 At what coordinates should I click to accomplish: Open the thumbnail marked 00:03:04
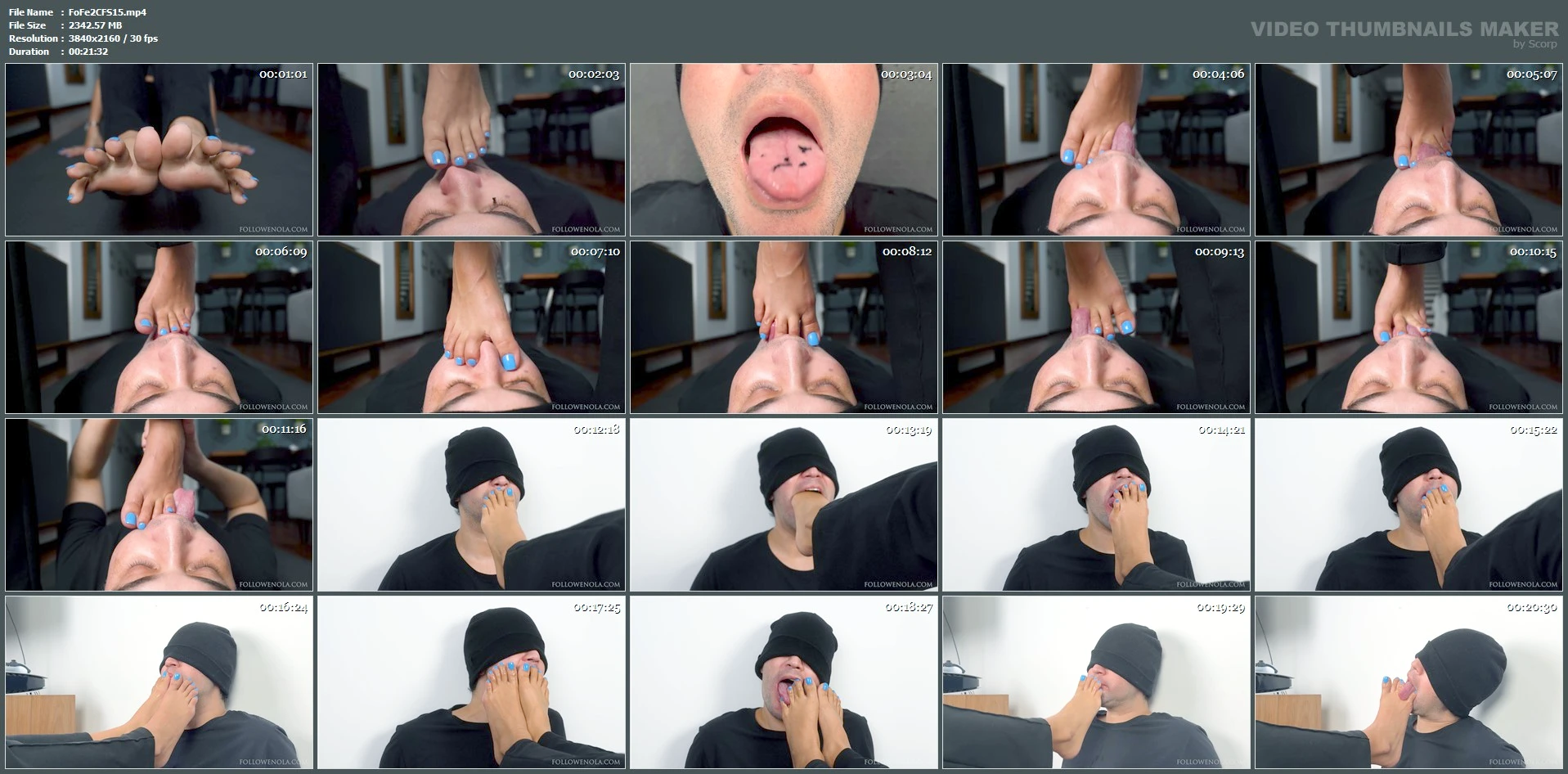tap(784, 150)
